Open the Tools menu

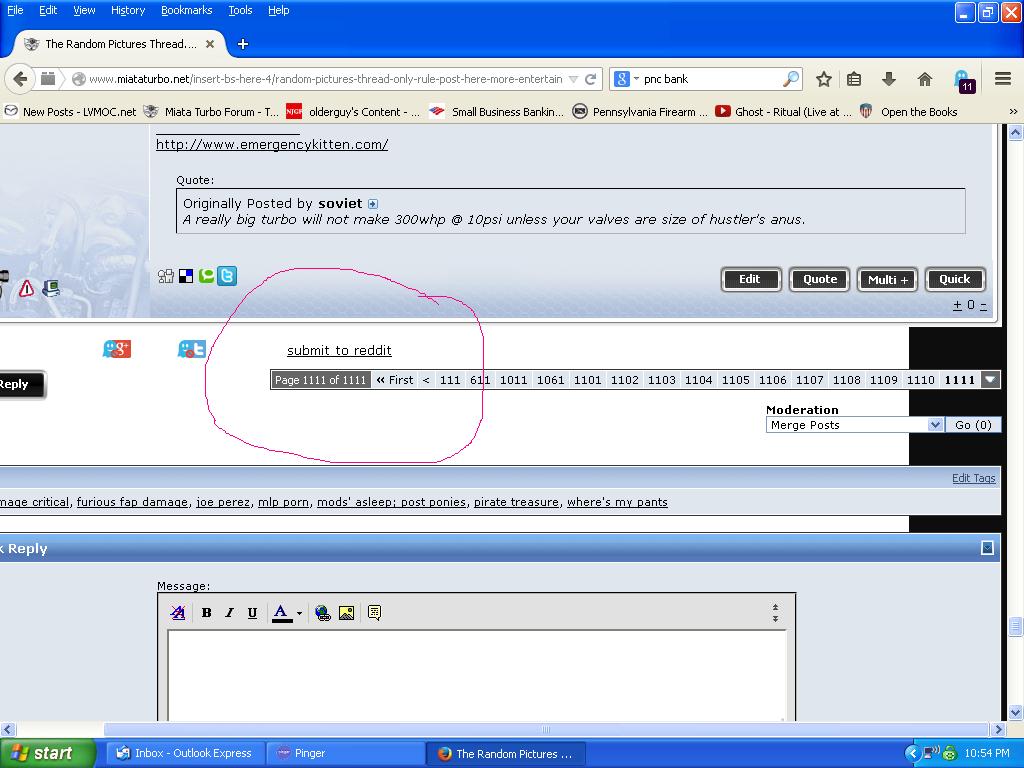tap(240, 10)
